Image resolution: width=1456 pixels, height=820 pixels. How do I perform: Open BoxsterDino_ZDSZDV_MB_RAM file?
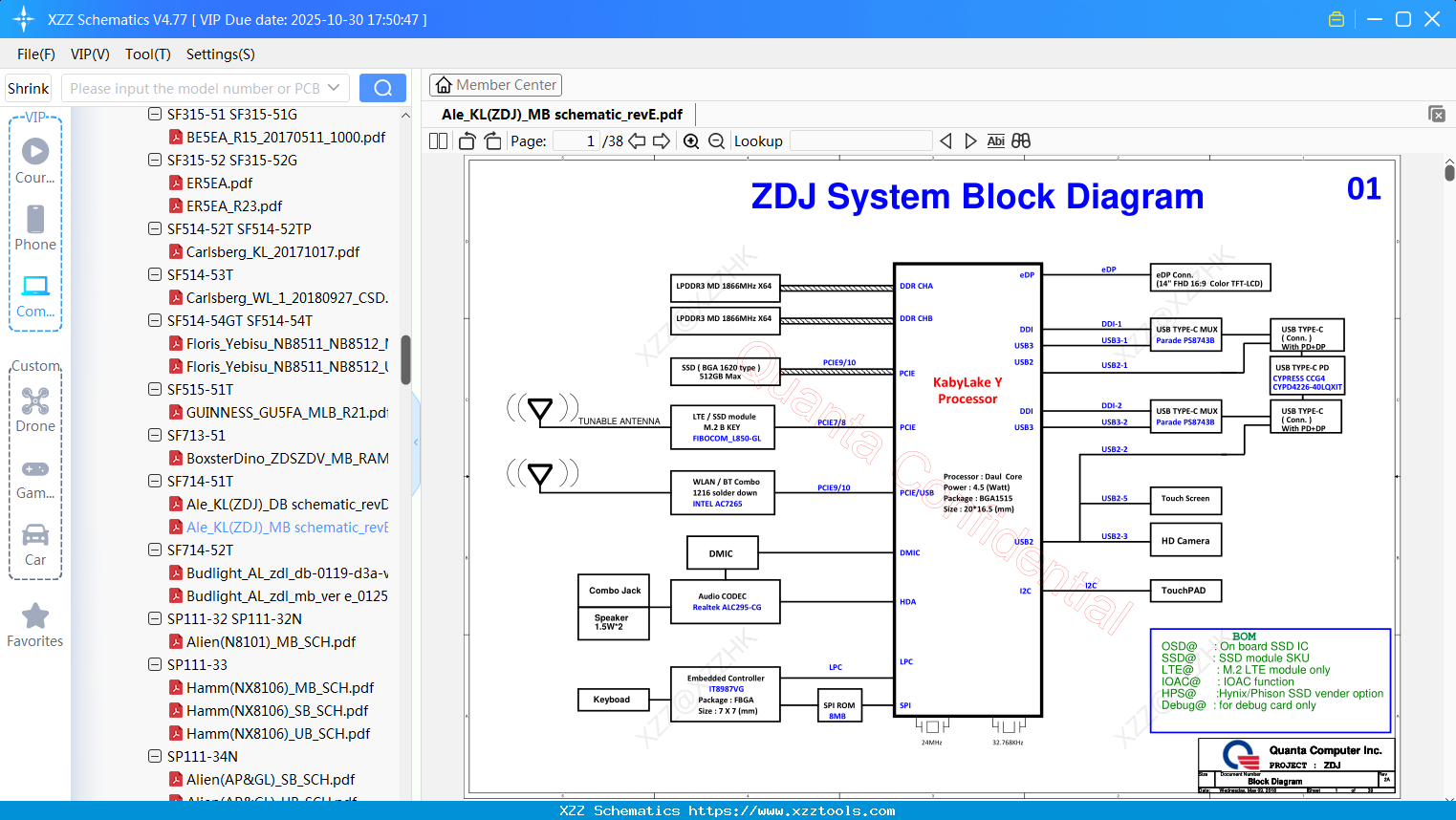coord(288,458)
